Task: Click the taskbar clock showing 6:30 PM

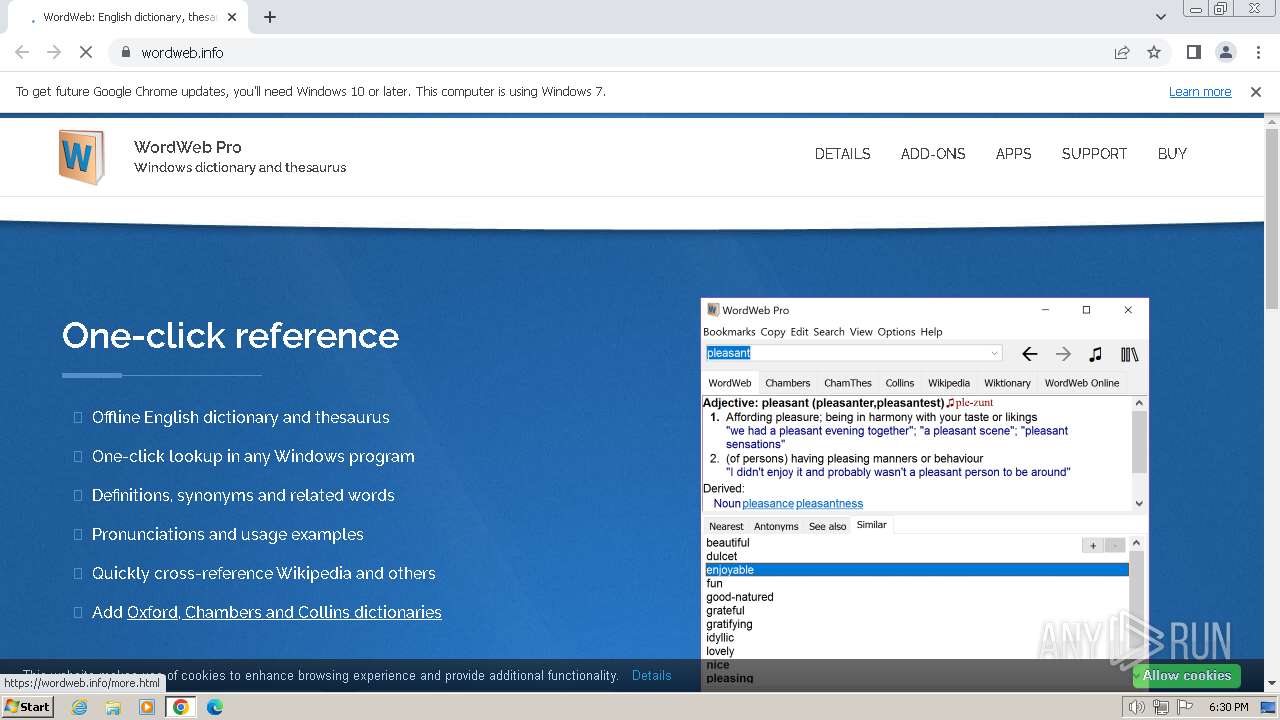Action: (1228, 707)
